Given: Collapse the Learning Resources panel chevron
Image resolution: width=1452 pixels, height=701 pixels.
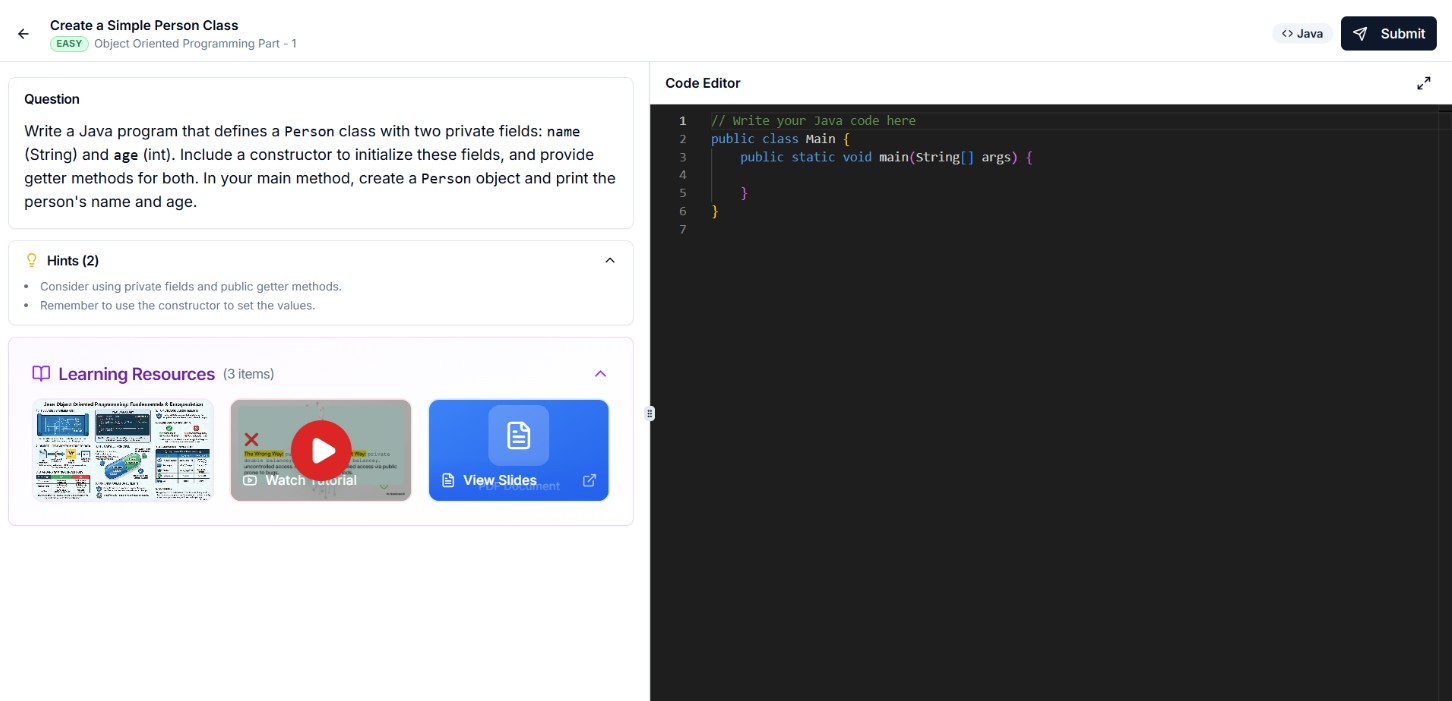Looking at the screenshot, I should pos(600,374).
